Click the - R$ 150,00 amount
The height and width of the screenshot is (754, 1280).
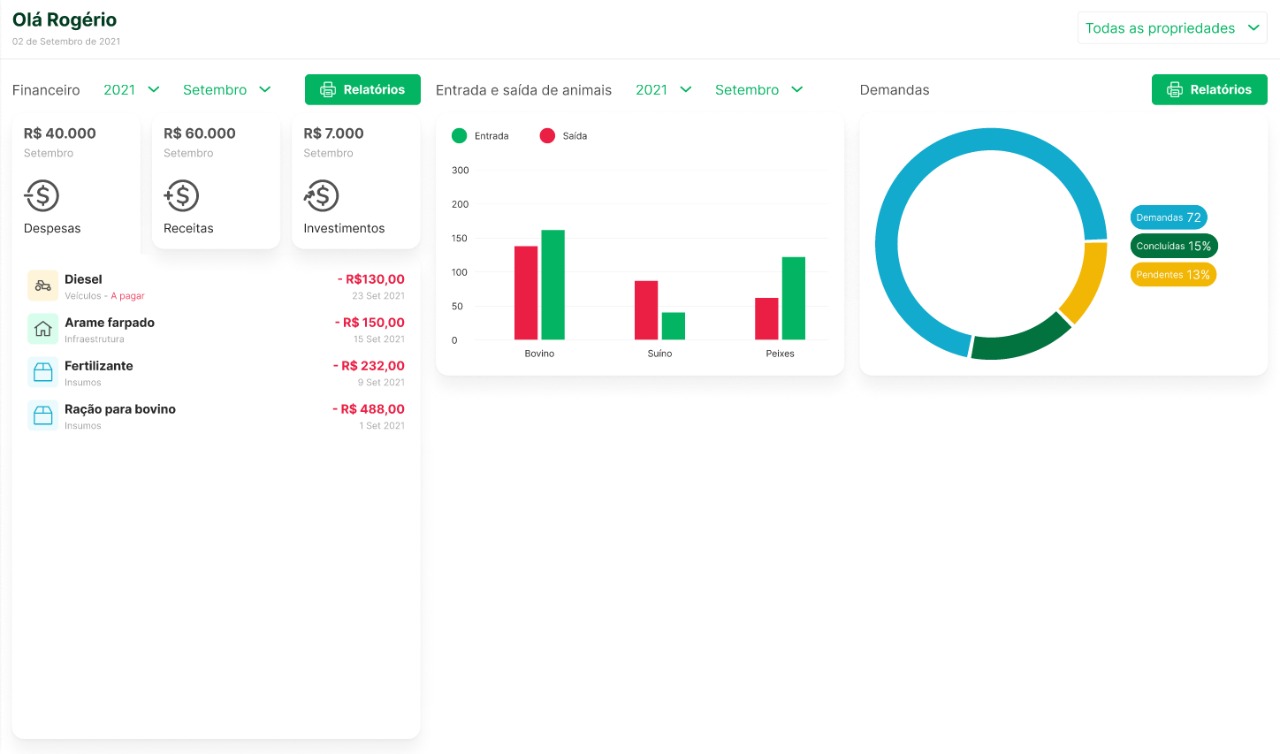pos(370,322)
